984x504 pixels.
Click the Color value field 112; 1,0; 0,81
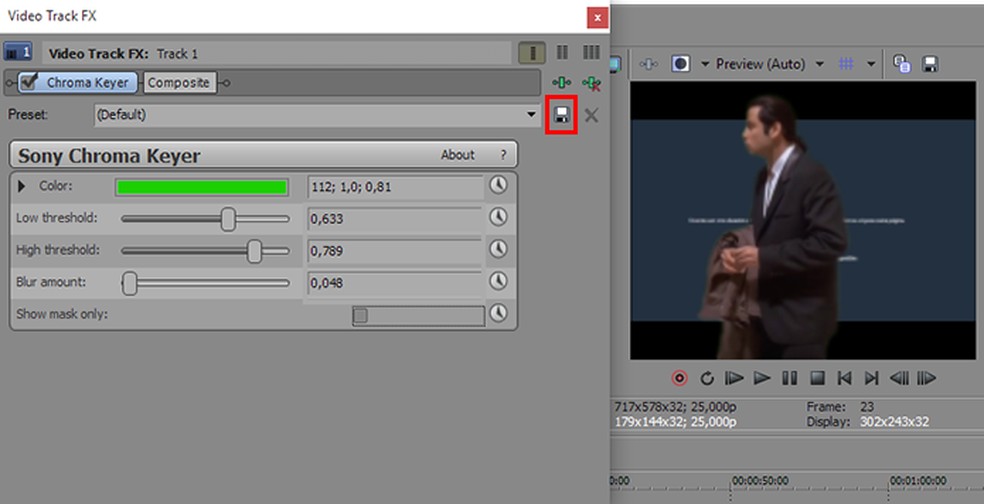(395, 187)
